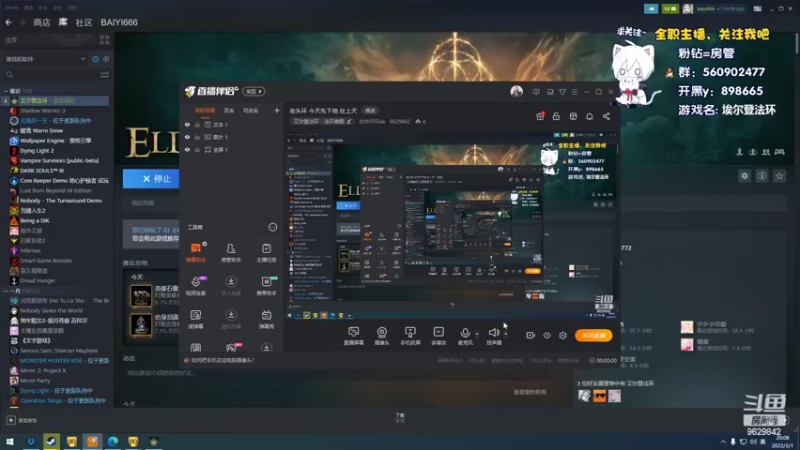Open 游戏和软件 dropdown in Steam library
The image size is (800, 450).
45,59
